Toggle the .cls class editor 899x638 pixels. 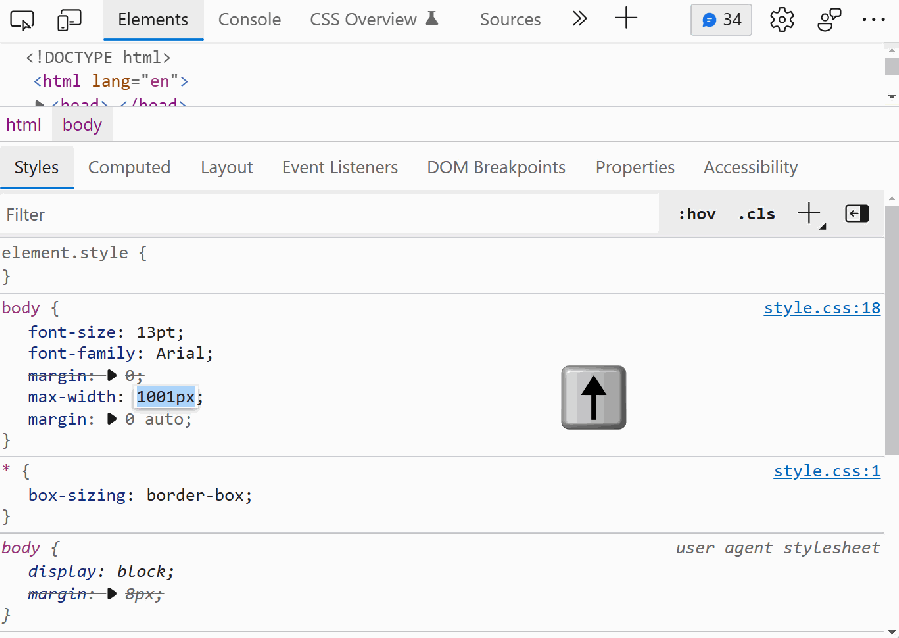click(x=757, y=214)
